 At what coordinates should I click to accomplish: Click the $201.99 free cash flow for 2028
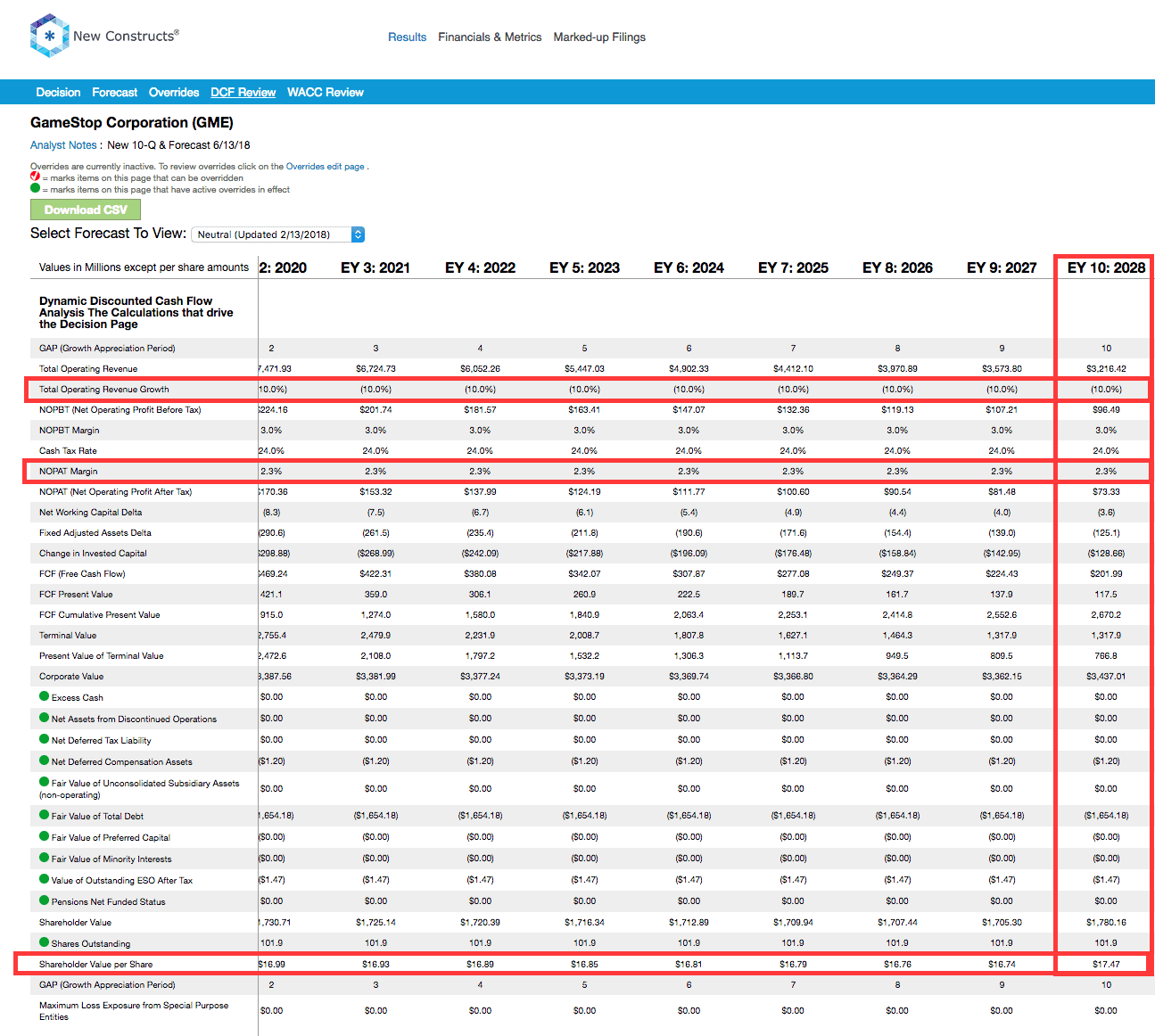[x=1106, y=574]
